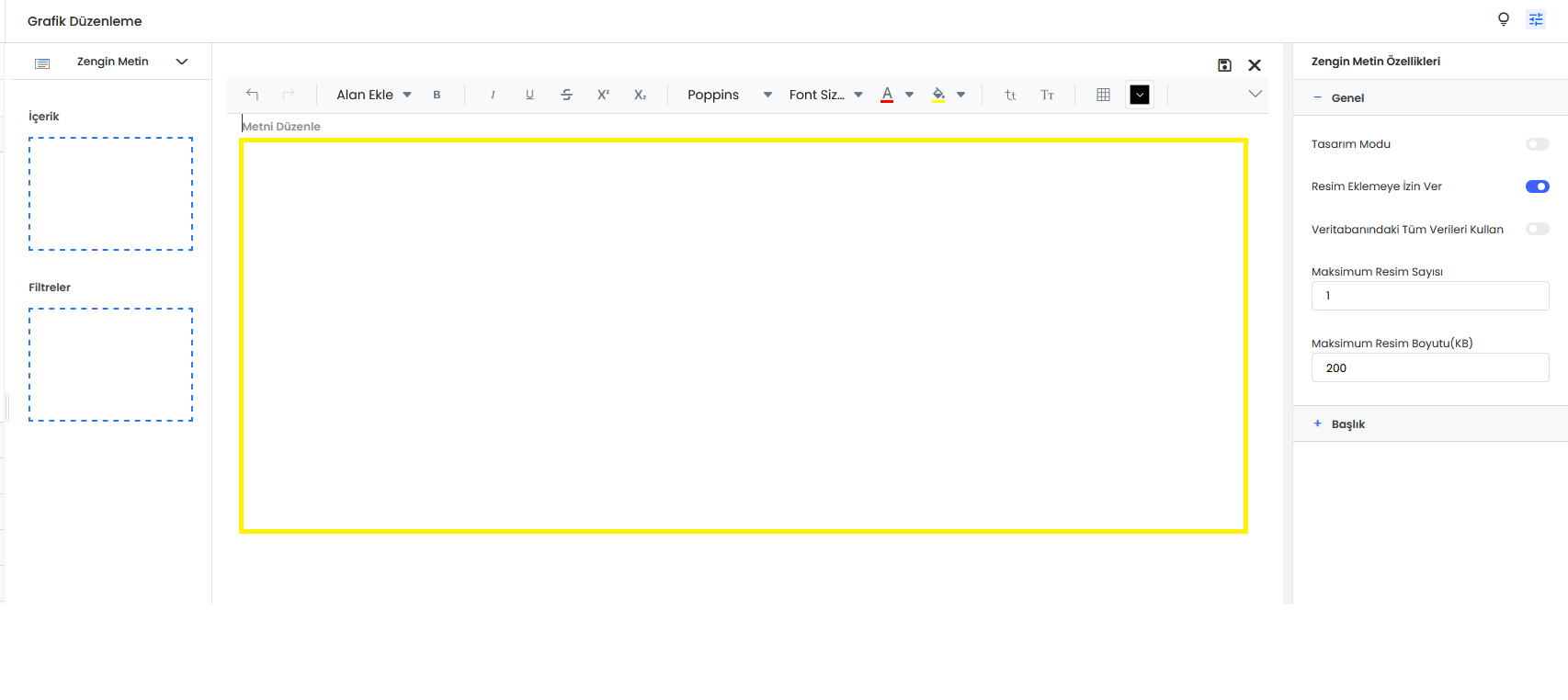Turn off Resim Eklemeye İzin Ver
The image size is (1568, 700).
click(x=1537, y=186)
